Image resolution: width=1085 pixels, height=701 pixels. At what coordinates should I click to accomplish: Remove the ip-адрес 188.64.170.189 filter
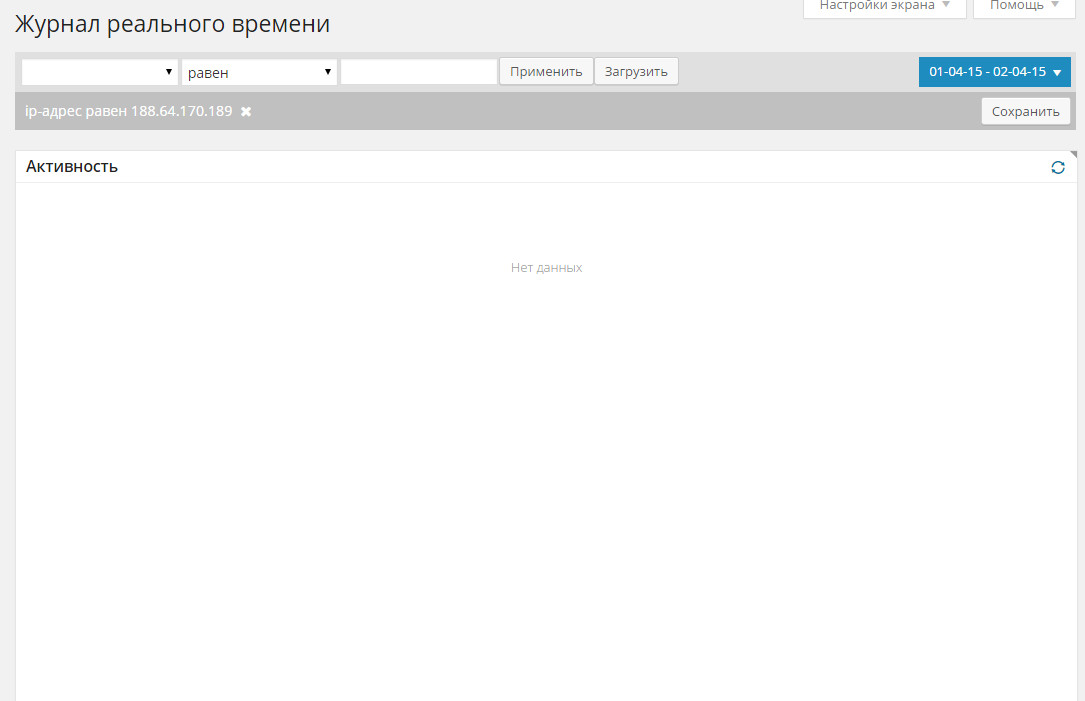coord(246,111)
